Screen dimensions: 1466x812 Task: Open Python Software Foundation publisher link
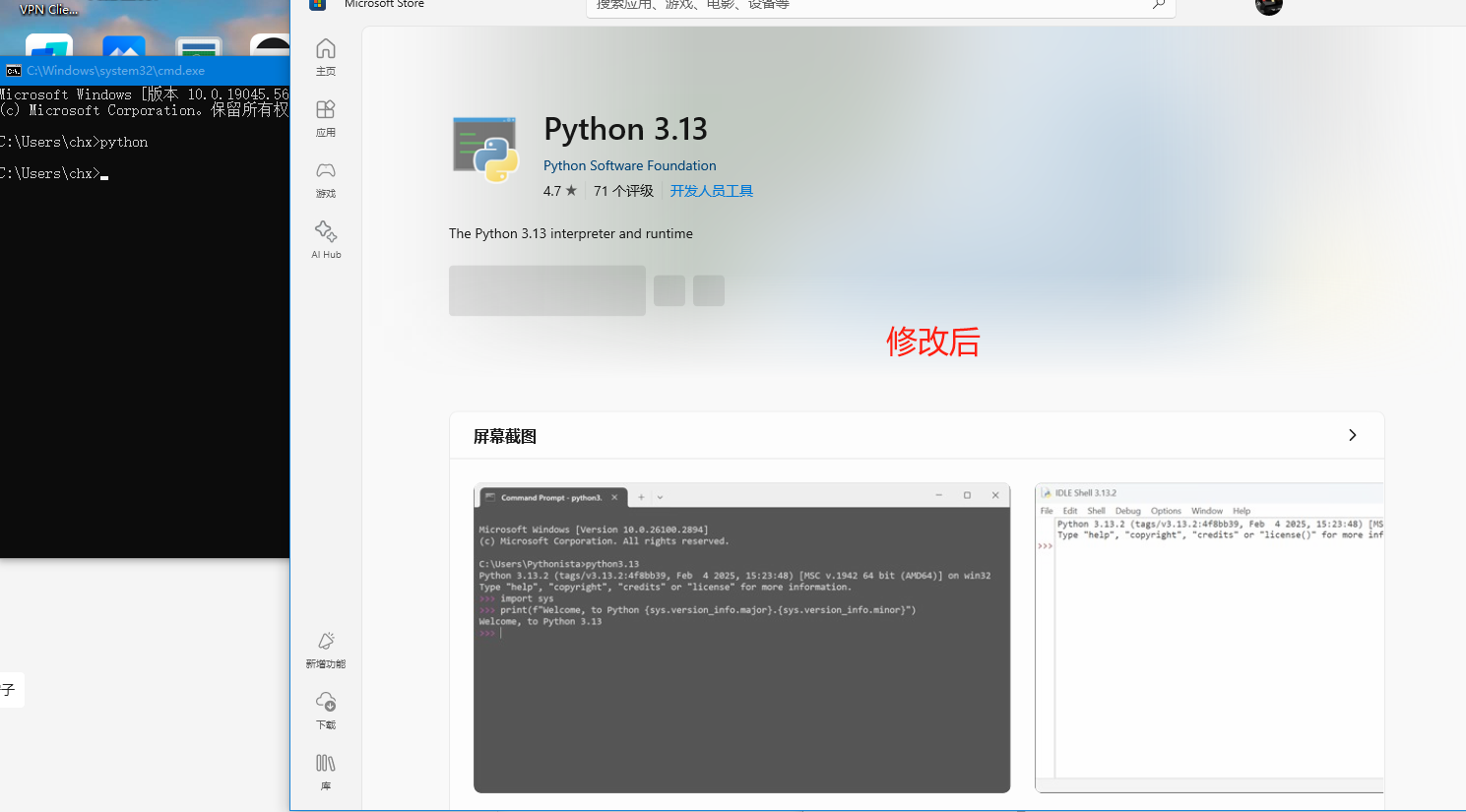coord(629,165)
